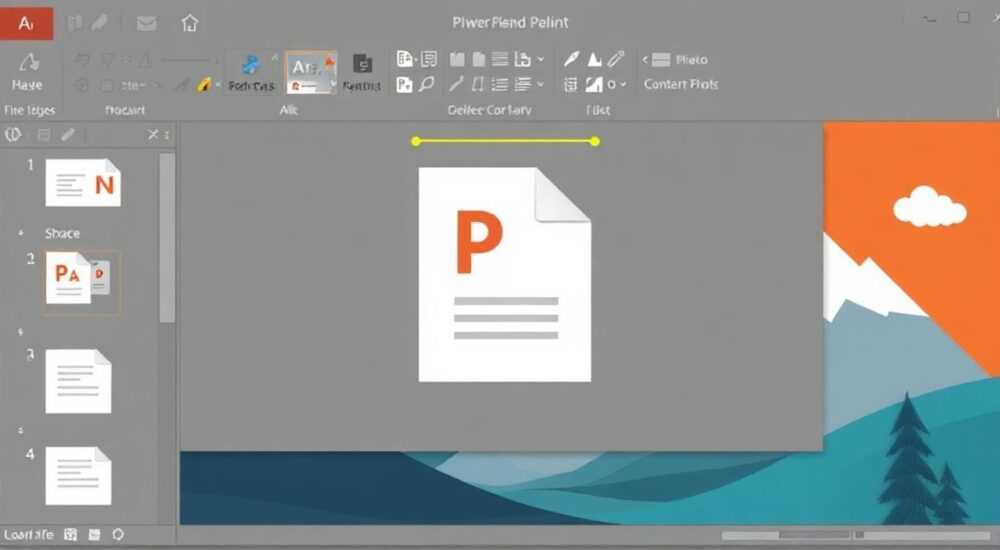Click the circular icon in bottom status bar
Image resolution: width=1000 pixels, height=550 pixels.
118,535
